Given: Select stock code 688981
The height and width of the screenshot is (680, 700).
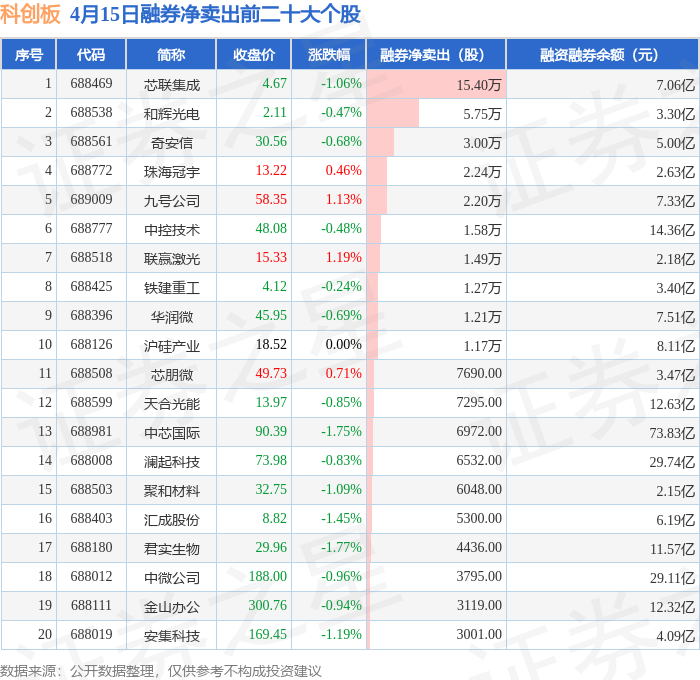Looking at the screenshot, I should (91, 431).
